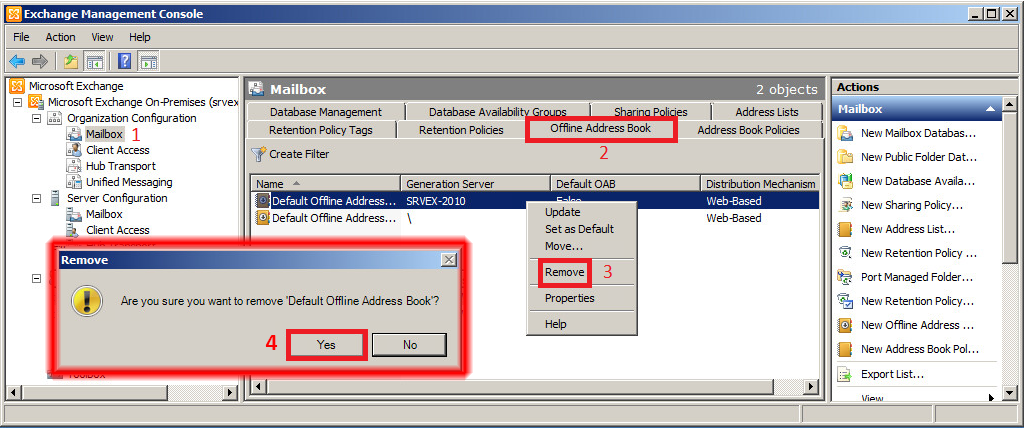Viewport: 1024px width, 428px height.
Task: Confirm removal with the Yes button
Action: click(326, 344)
